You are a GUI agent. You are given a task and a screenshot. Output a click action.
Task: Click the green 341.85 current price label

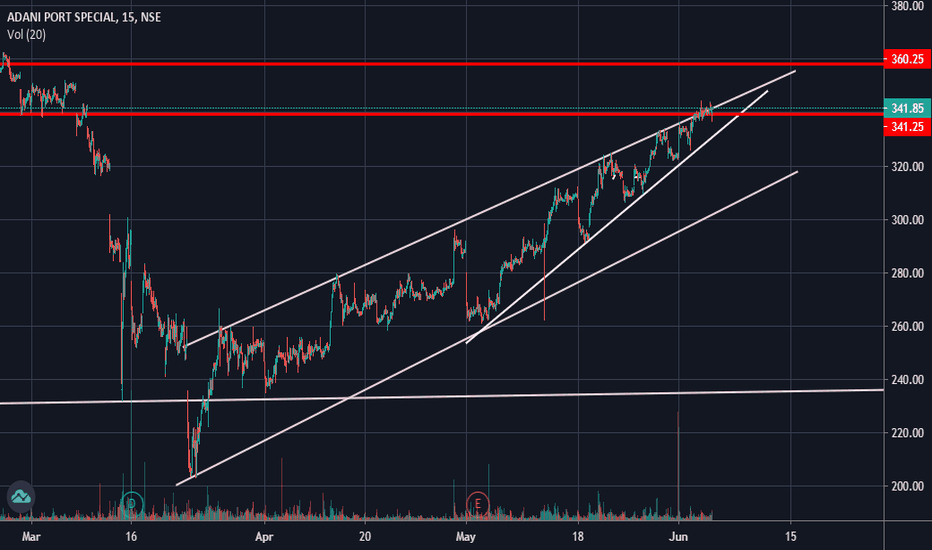(907, 108)
